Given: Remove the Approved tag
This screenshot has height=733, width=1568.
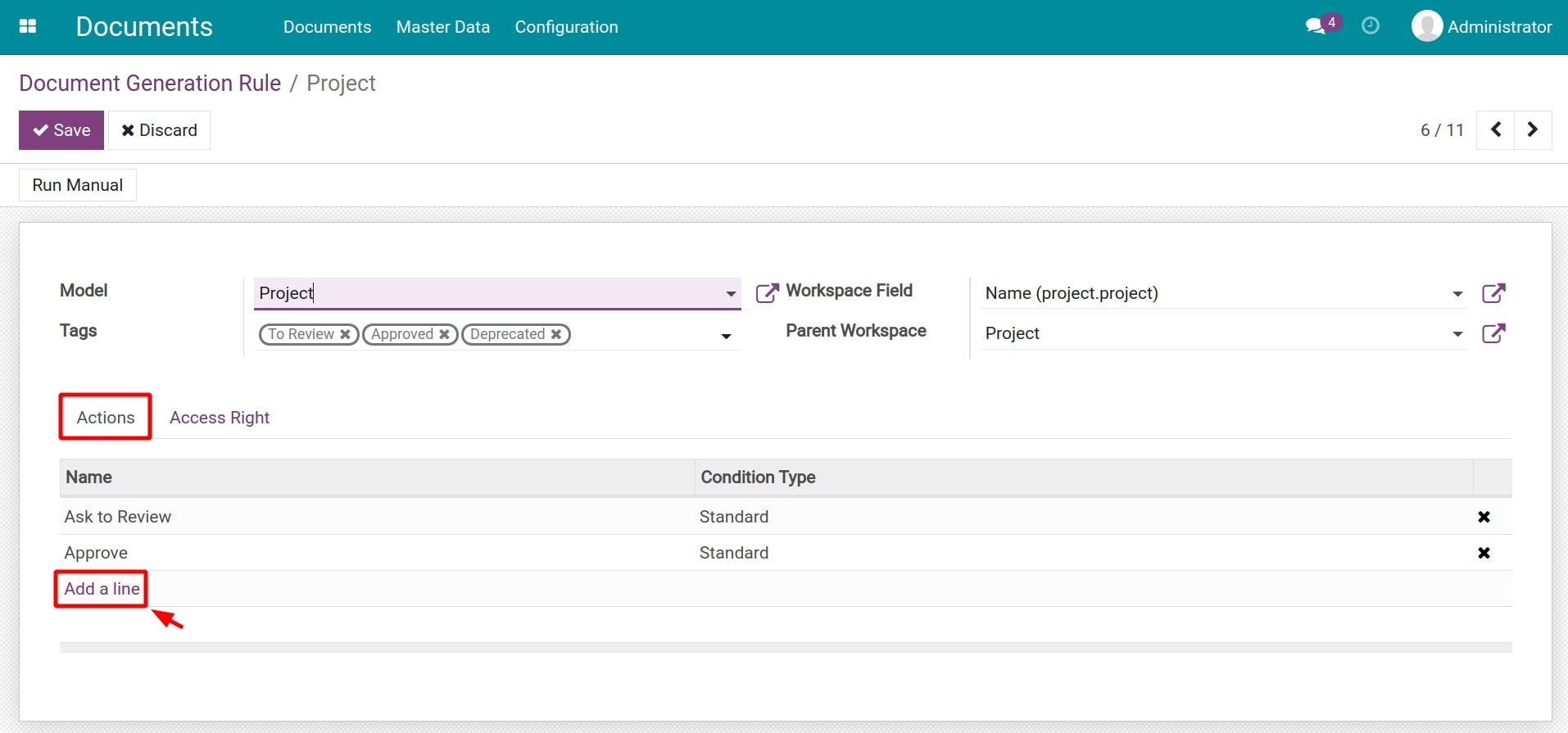Looking at the screenshot, I should [x=444, y=334].
